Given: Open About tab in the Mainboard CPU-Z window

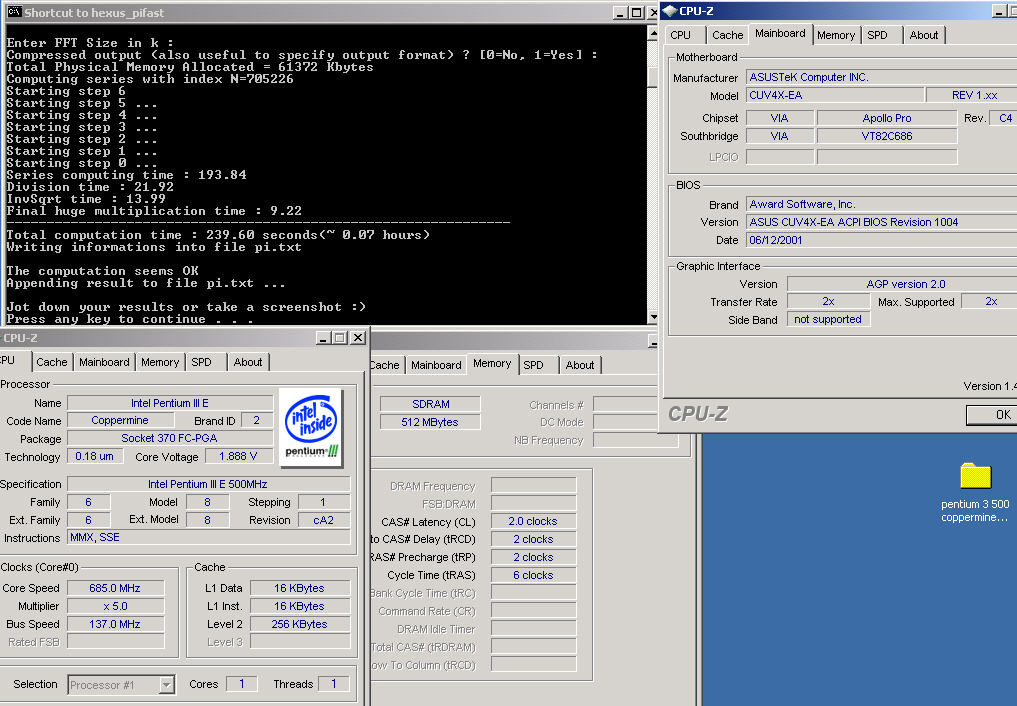Looking at the screenshot, I should [x=924, y=35].
